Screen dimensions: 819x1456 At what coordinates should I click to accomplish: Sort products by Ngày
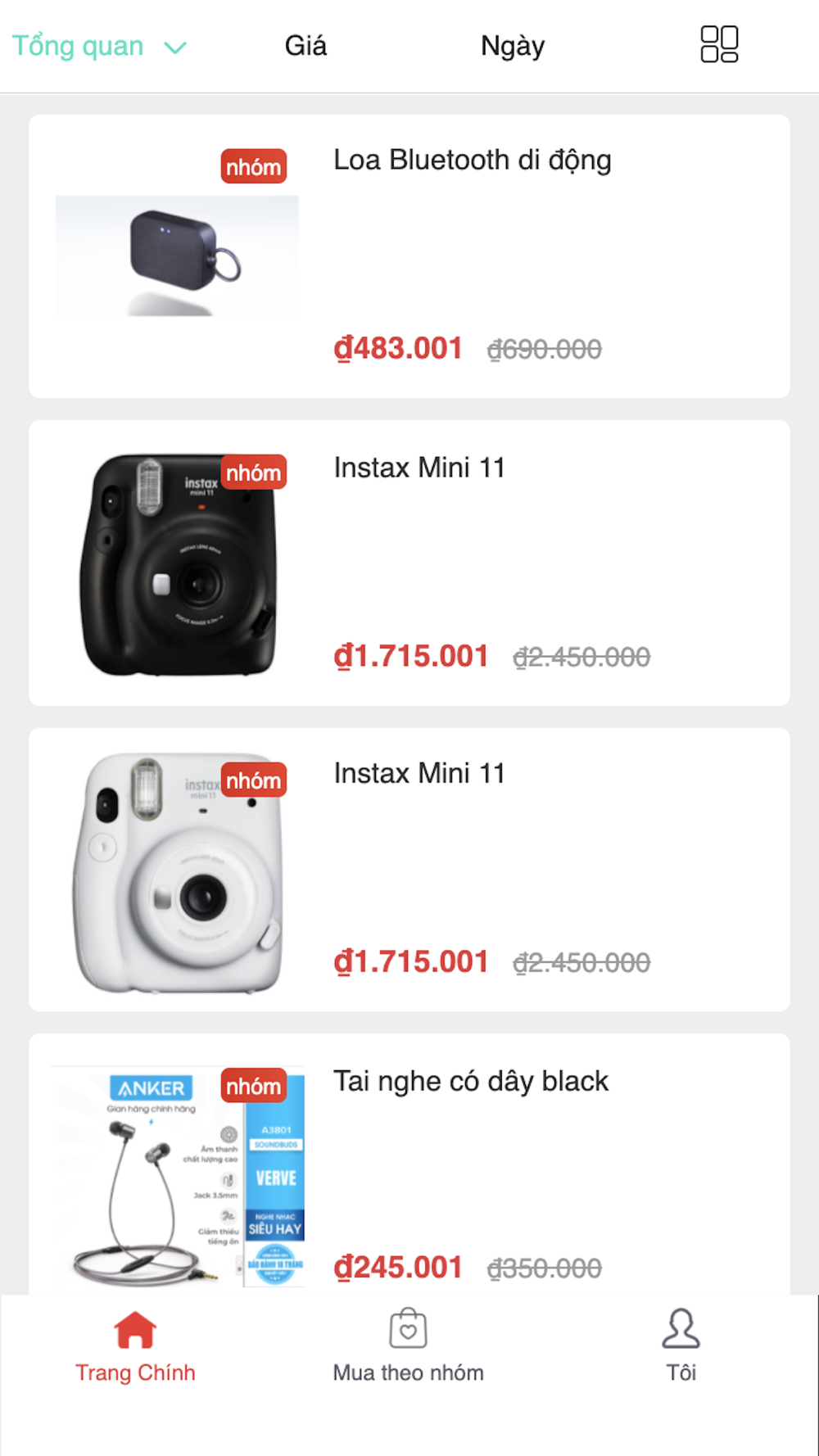coord(513,46)
